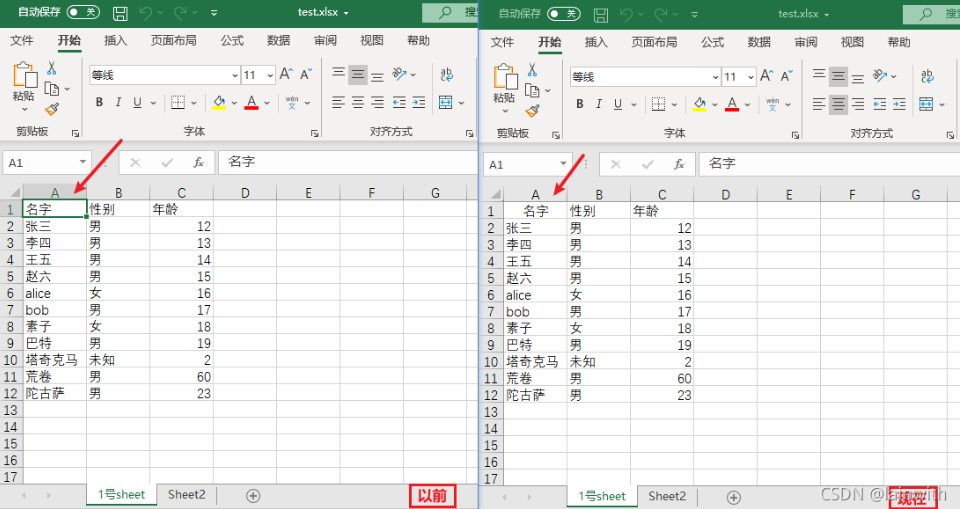960x509 pixels.
Task: Toggle AutoSave switch in left window
Action: pos(83,12)
